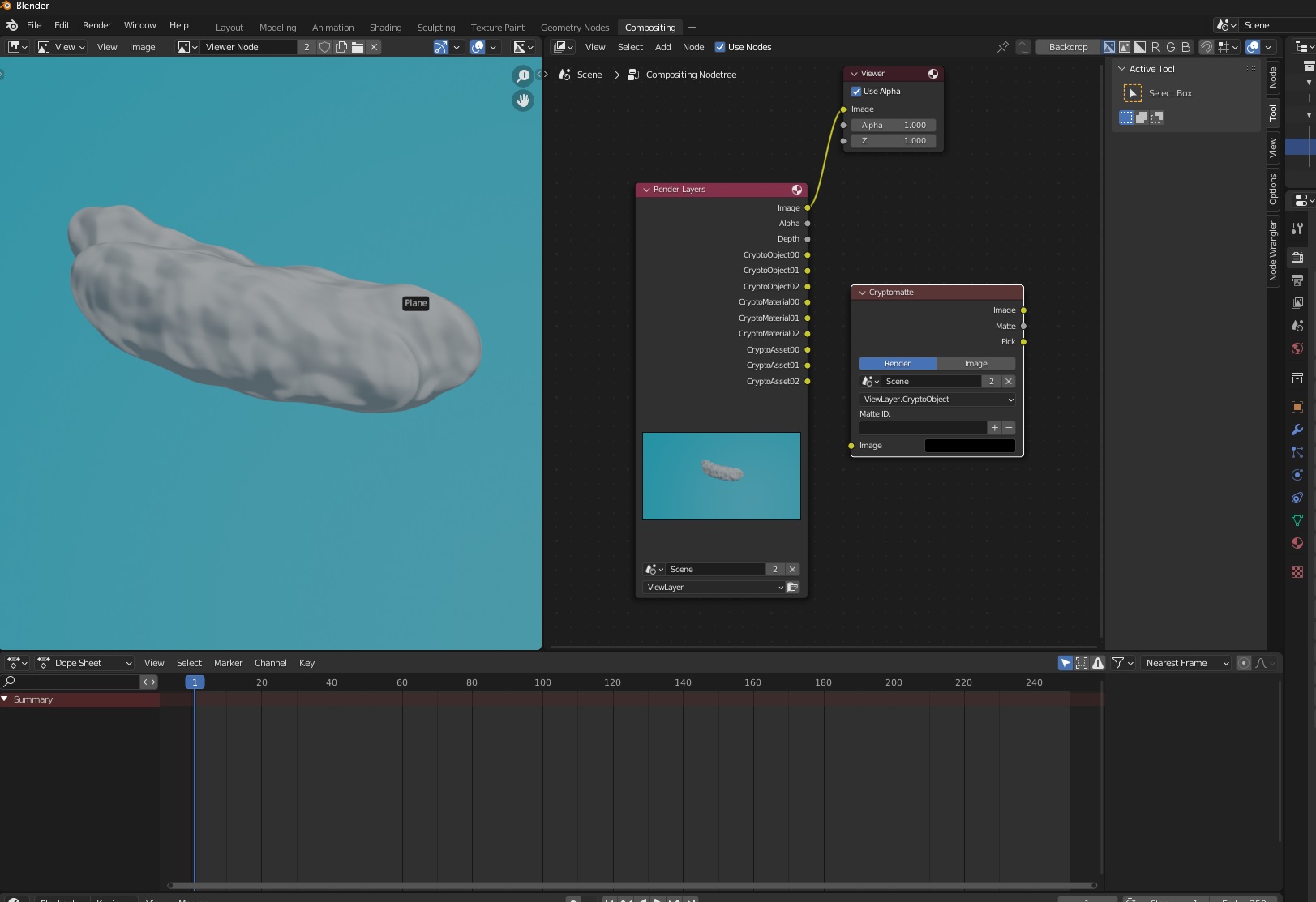Image resolution: width=1316 pixels, height=902 pixels.
Task: Show only Green backdrop channel
Action: 1171,47
